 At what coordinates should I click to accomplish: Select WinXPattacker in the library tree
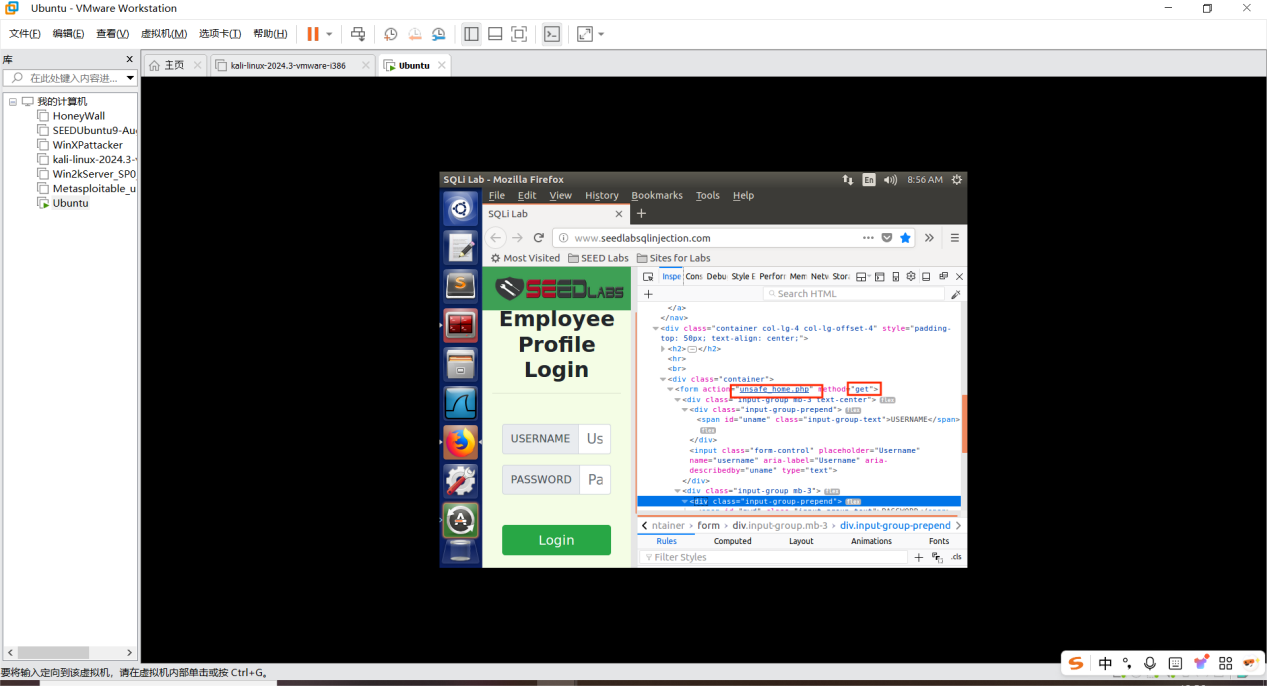(87, 145)
